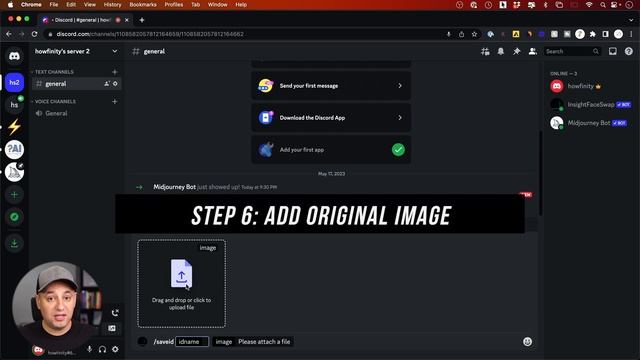Deafen with headphones icon
The image size is (640, 360).
tap(102, 349)
